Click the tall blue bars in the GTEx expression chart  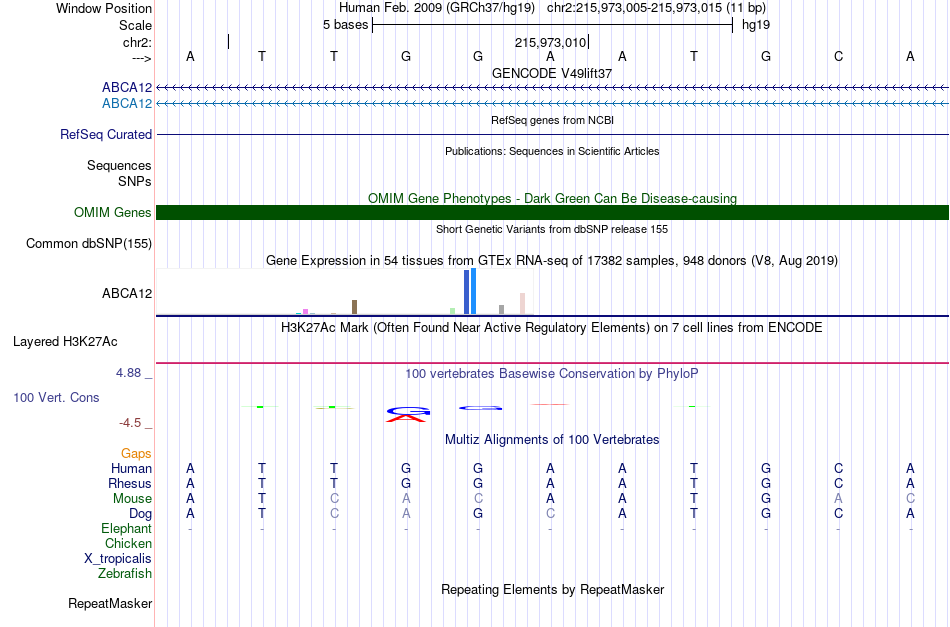[x=470, y=291]
